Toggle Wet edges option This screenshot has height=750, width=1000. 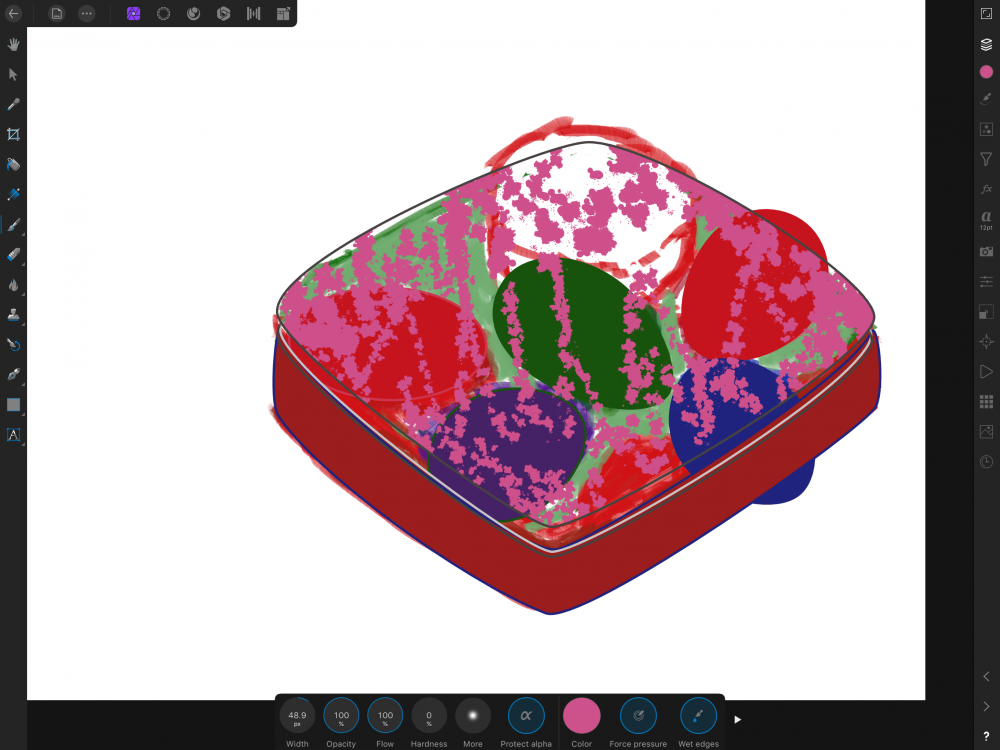pos(698,716)
